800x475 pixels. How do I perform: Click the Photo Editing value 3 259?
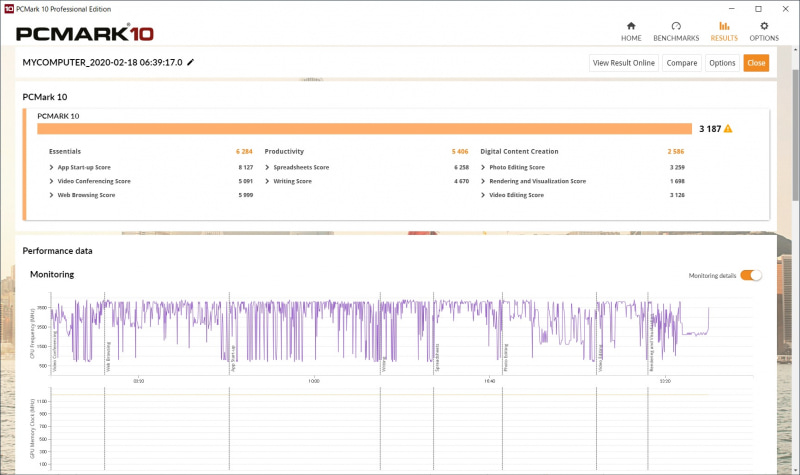(x=677, y=167)
